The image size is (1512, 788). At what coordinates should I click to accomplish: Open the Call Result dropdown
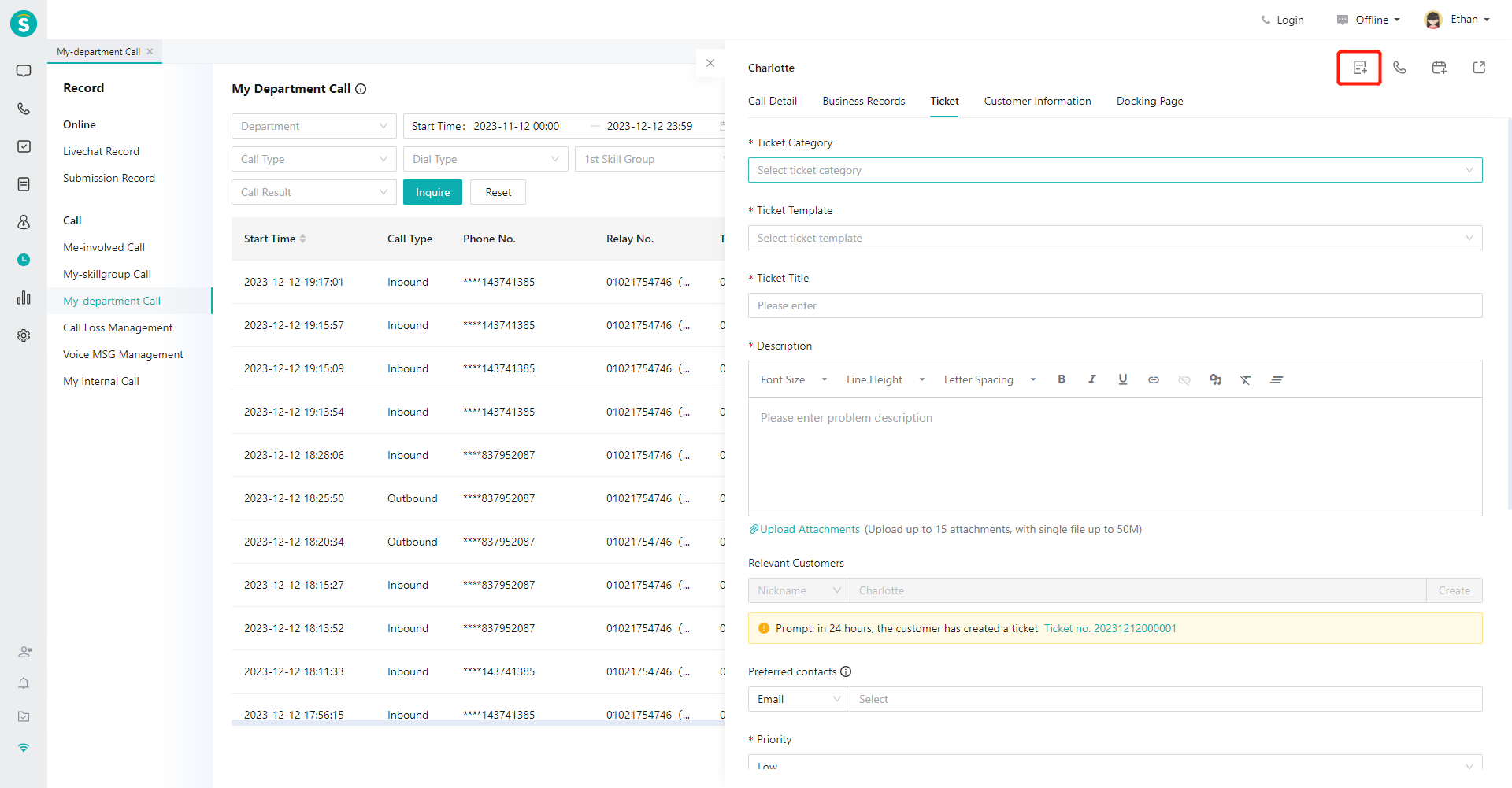click(x=314, y=192)
